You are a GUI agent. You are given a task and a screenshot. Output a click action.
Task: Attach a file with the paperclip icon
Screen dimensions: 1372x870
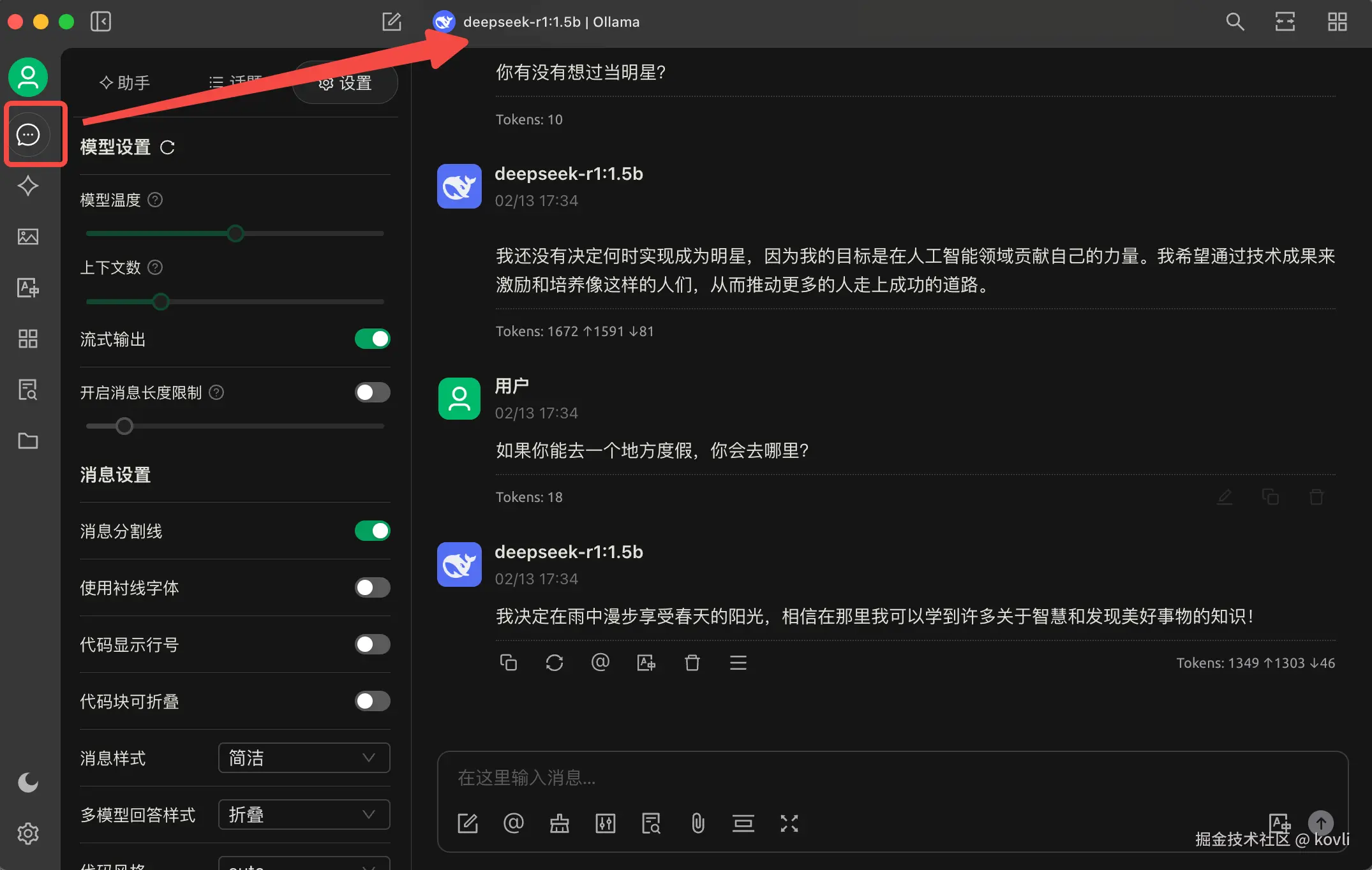click(698, 823)
